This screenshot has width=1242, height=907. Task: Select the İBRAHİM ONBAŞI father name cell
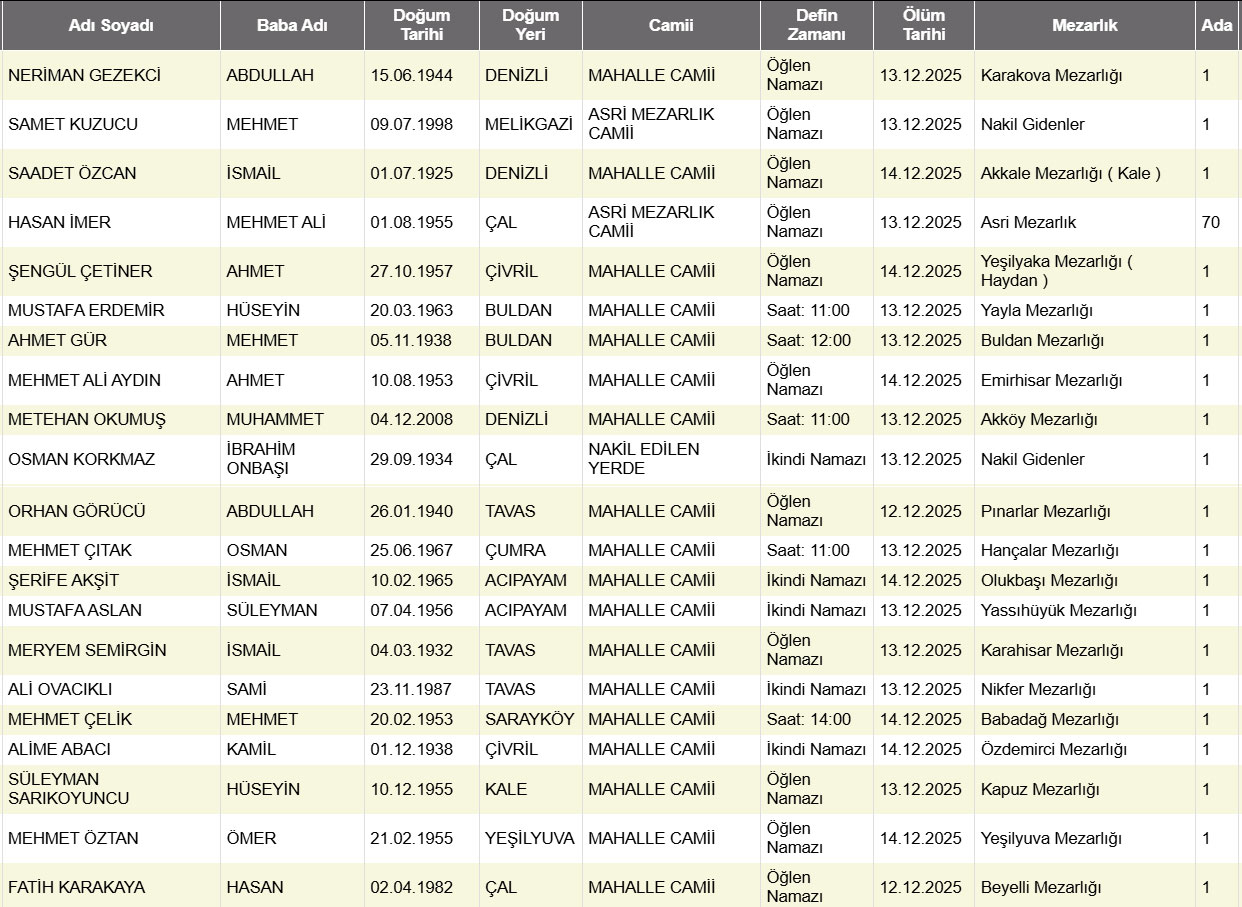(261, 459)
